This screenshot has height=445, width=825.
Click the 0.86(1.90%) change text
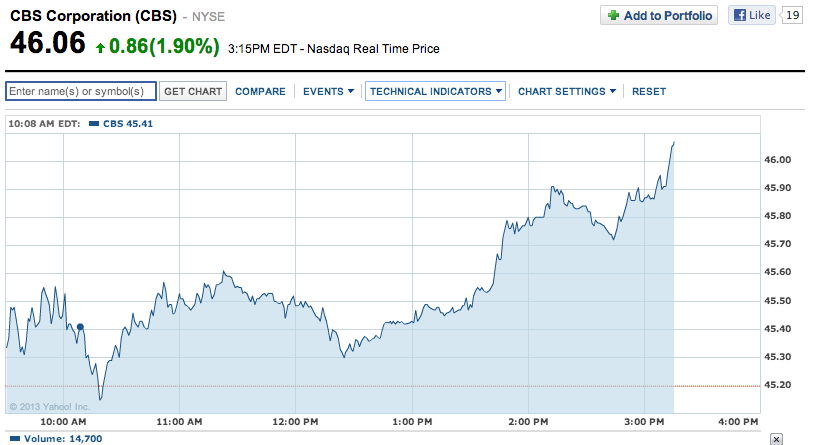164,46
